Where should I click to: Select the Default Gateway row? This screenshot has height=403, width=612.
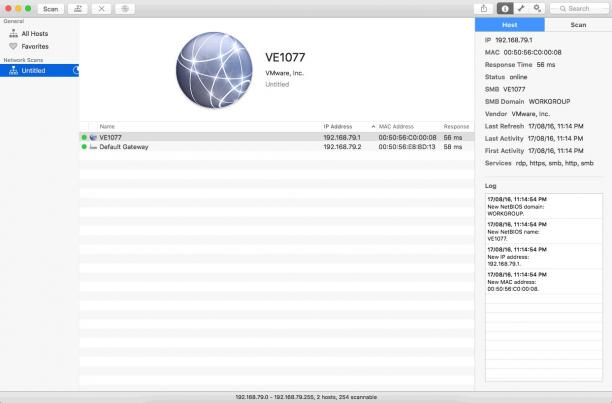point(277,147)
